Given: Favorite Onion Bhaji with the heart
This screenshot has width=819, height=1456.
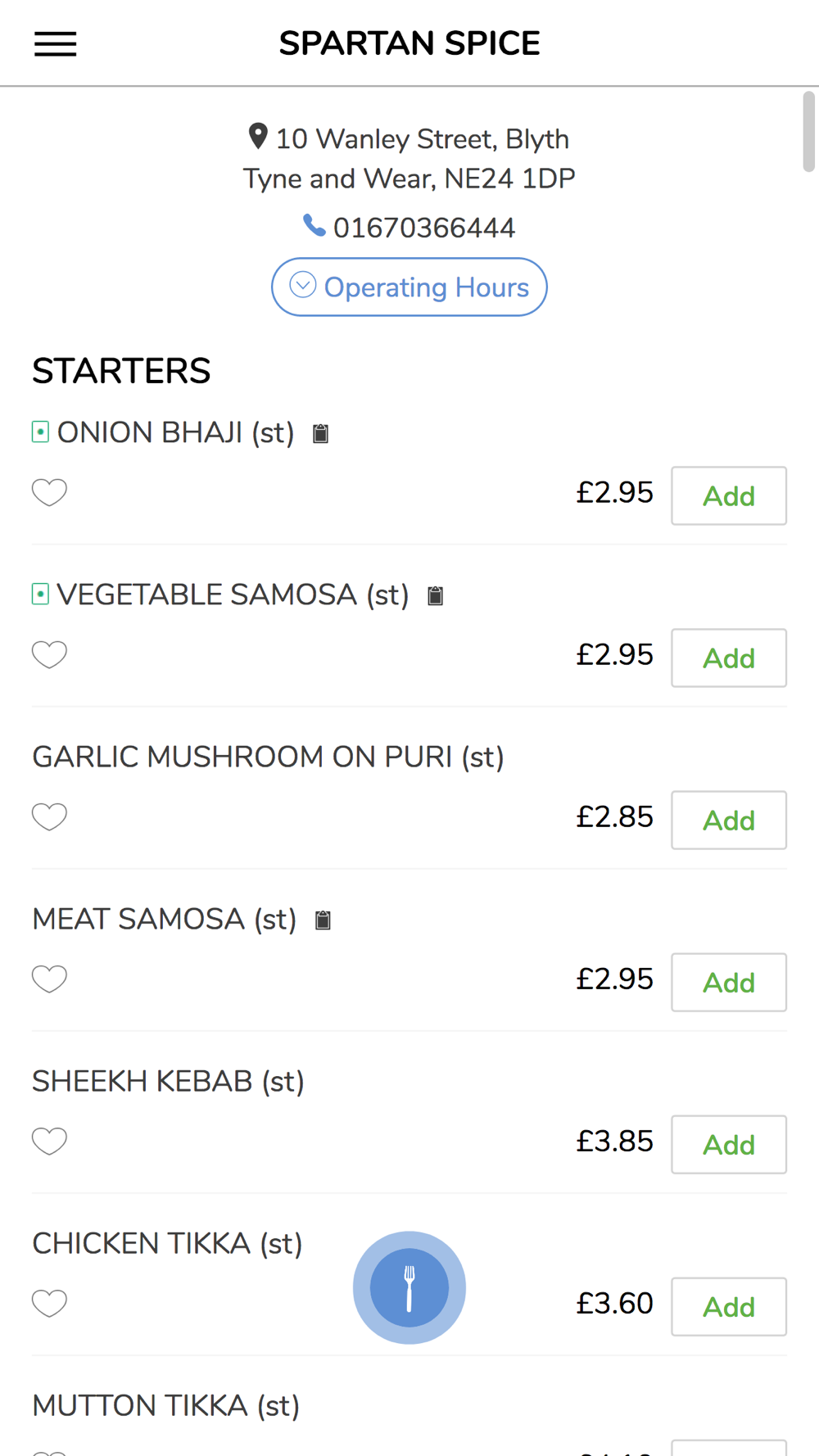Looking at the screenshot, I should [49, 492].
